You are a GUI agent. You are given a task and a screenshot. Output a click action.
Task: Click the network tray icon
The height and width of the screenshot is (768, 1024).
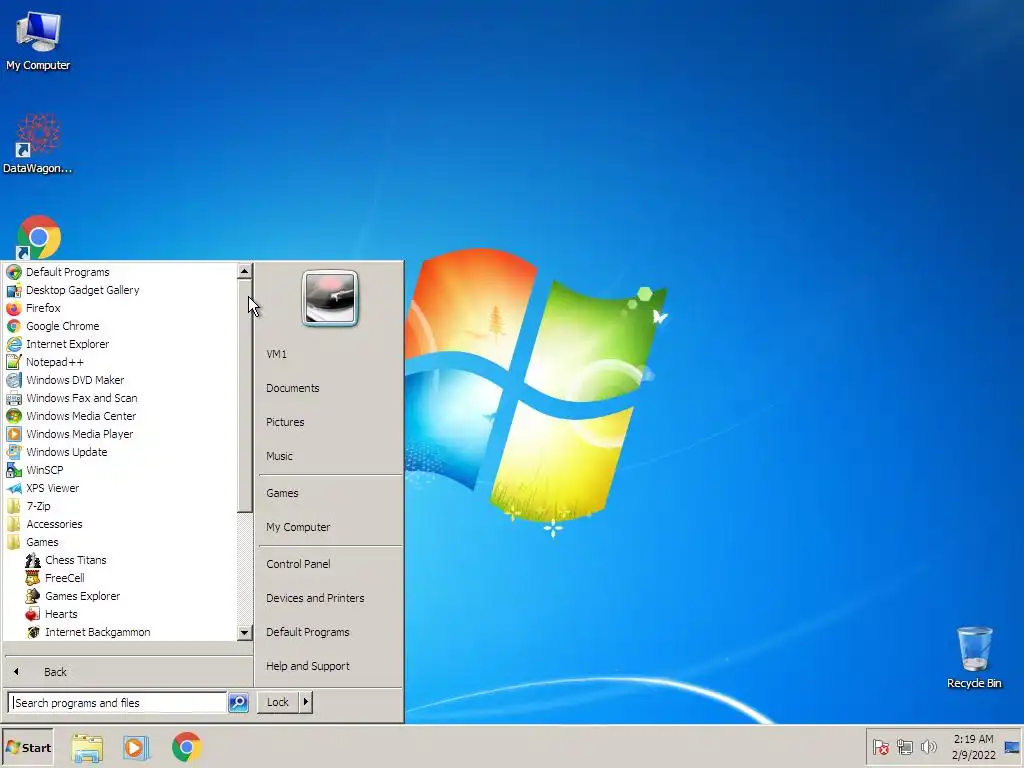(x=904, y=747)
